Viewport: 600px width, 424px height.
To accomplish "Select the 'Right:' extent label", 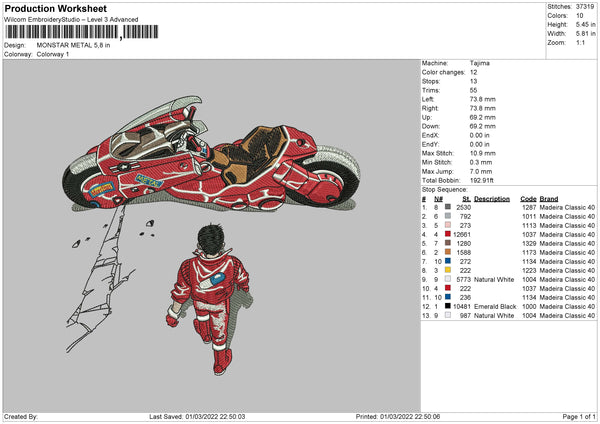I will coord(430,108).
